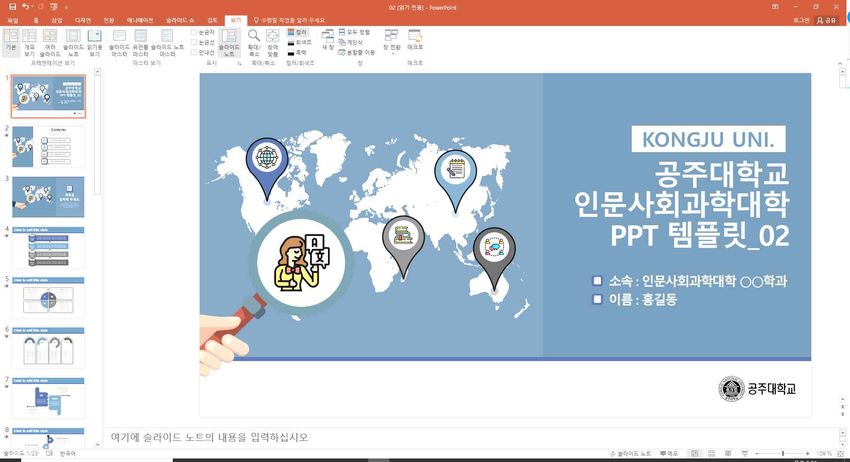
Task: Open Show group dialog launcher
Action: 239,63
